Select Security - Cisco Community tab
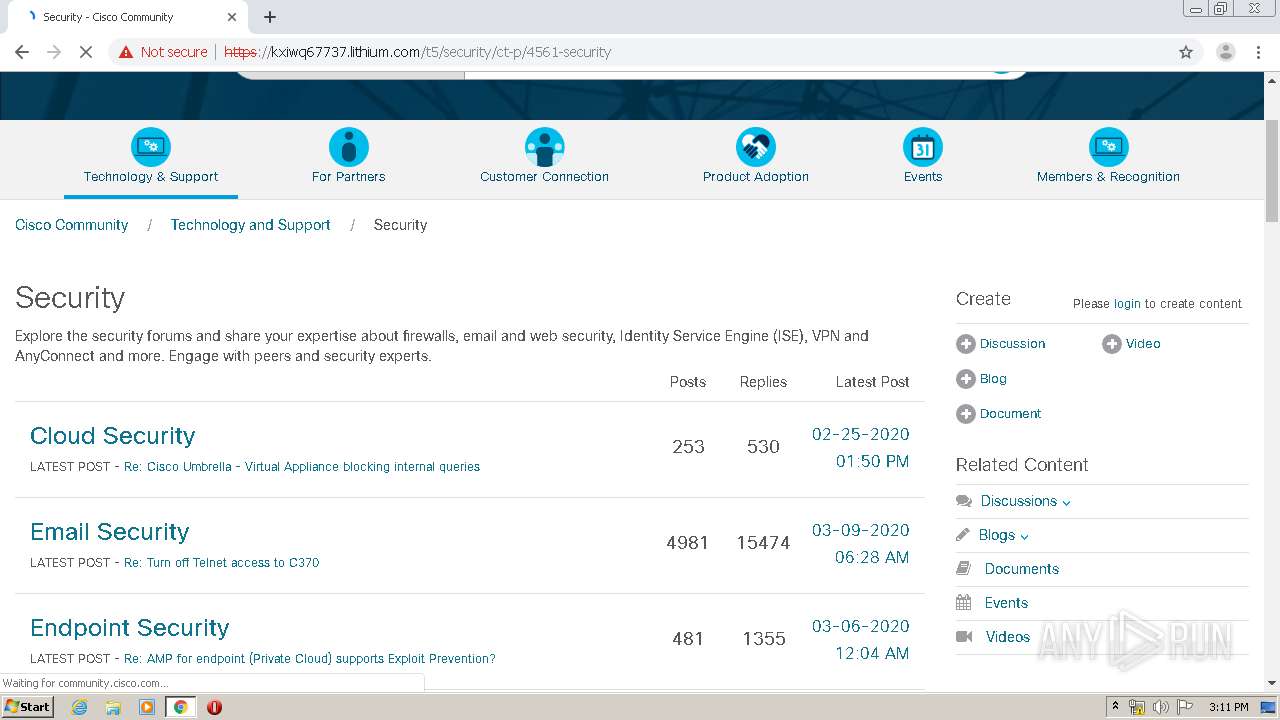Screen dimensions: 1280x720 pos(130,17)
